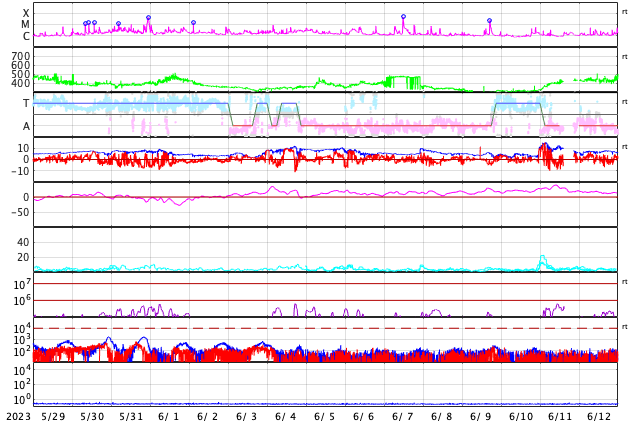Click the '500' speed axis label

pos(21,74)
